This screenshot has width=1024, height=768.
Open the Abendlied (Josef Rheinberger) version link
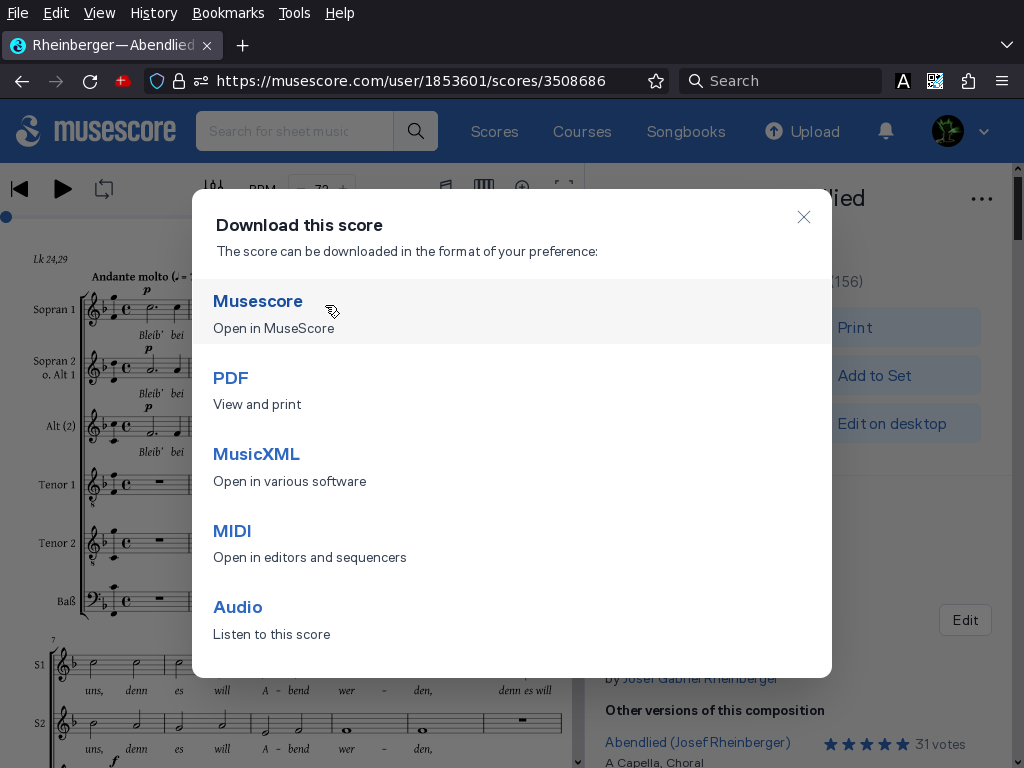pos(697,743)
